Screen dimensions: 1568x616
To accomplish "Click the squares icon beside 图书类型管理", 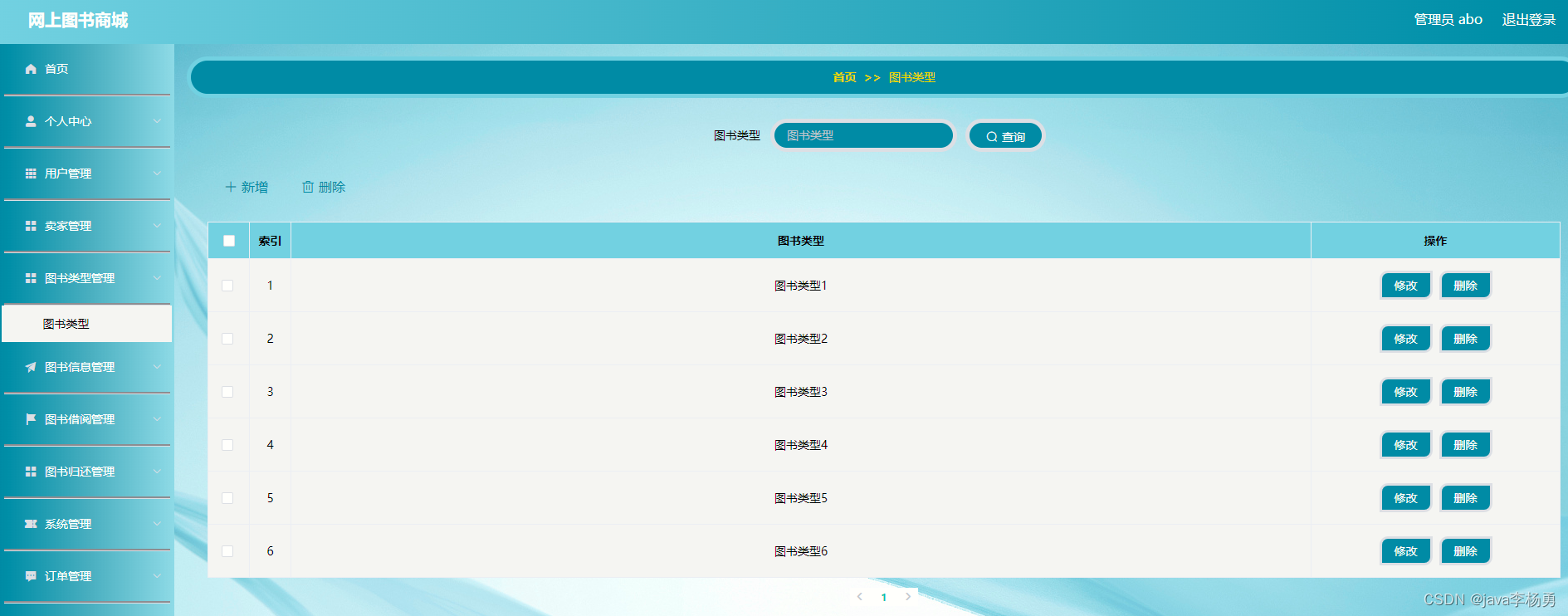I will (x=31, y=278).
